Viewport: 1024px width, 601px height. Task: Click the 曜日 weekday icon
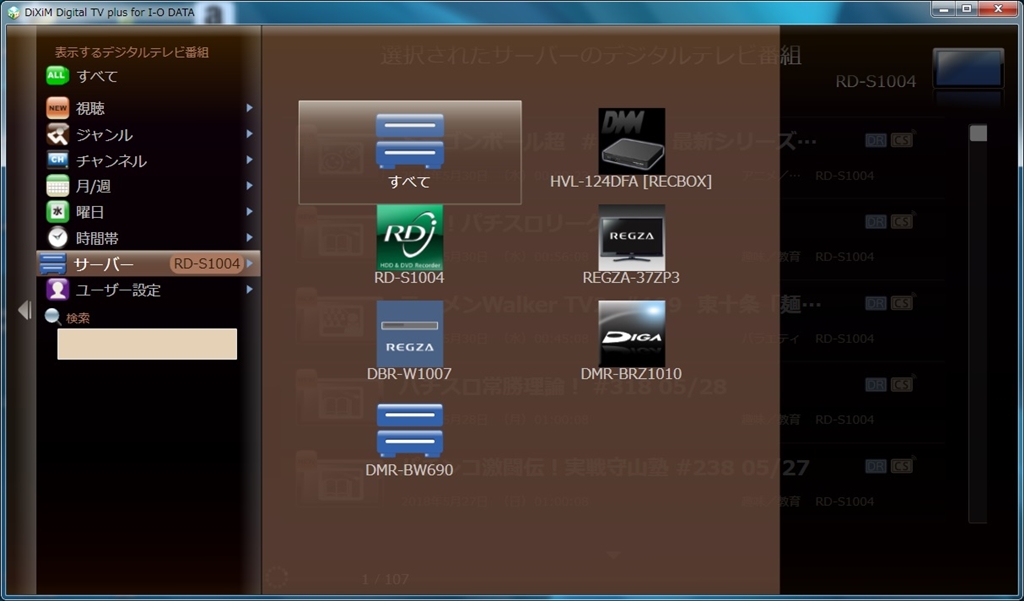pyautogui.click(x=57, y=212)
